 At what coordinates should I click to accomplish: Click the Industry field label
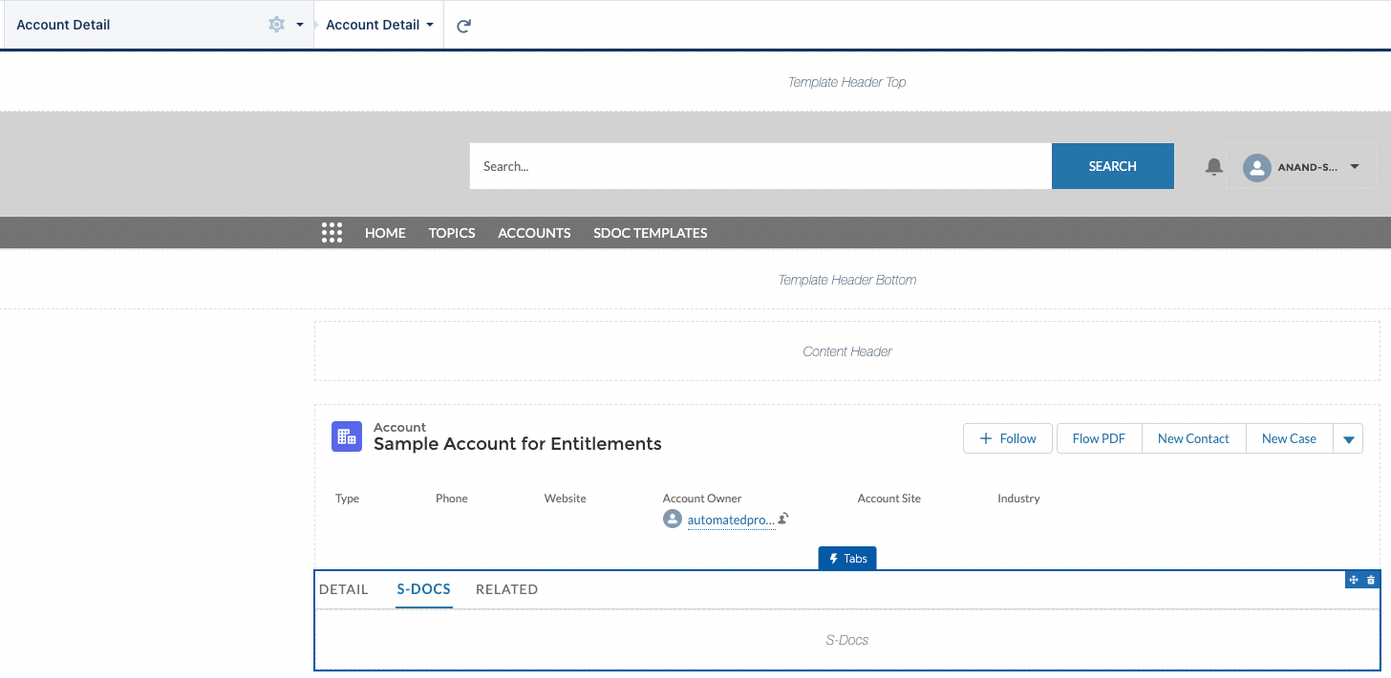tap(1019, 498)
